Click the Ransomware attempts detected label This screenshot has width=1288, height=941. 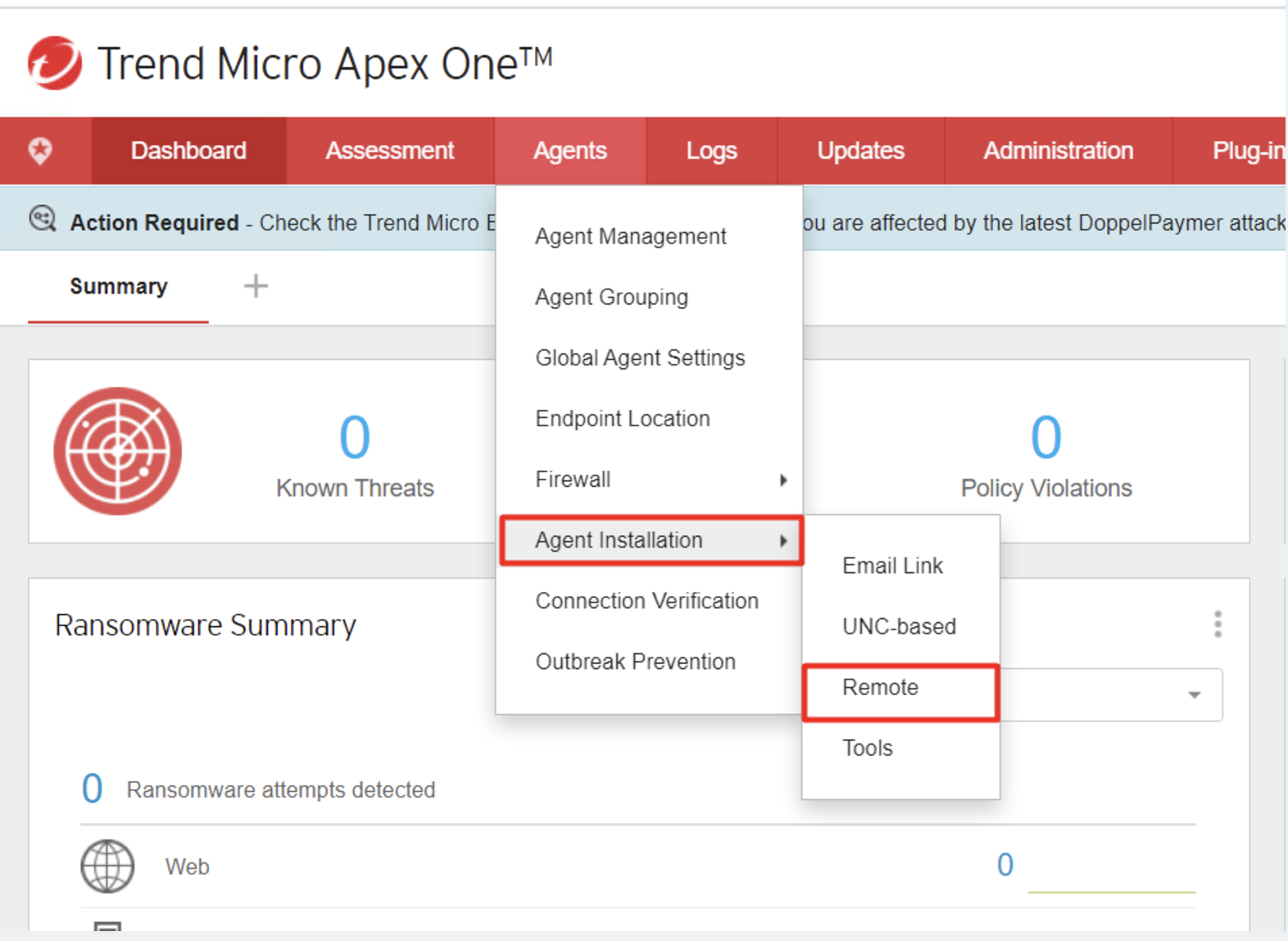pyautogui.click(x=281, y=789)
